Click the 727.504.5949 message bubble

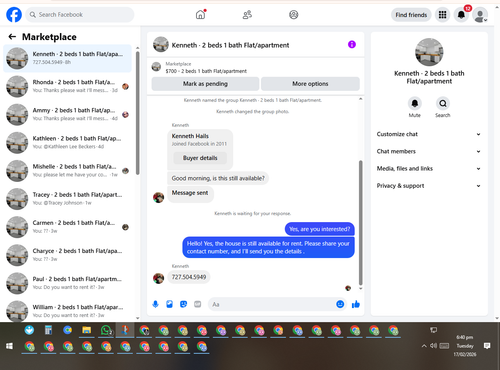tap(189, 277)
